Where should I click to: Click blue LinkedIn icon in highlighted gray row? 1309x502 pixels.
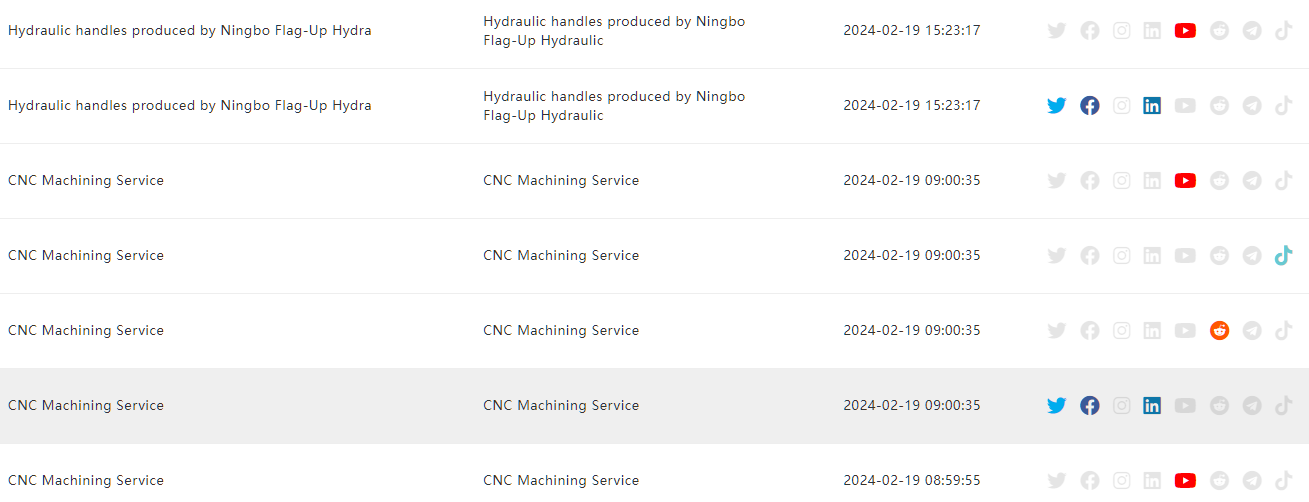(x=1152, y=406)
